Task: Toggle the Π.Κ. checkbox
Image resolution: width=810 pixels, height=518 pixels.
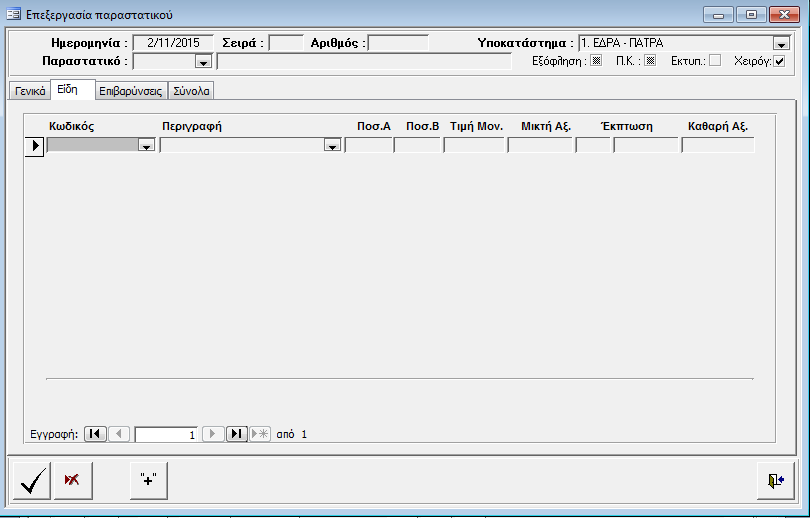Action: (x=650, y=60)
